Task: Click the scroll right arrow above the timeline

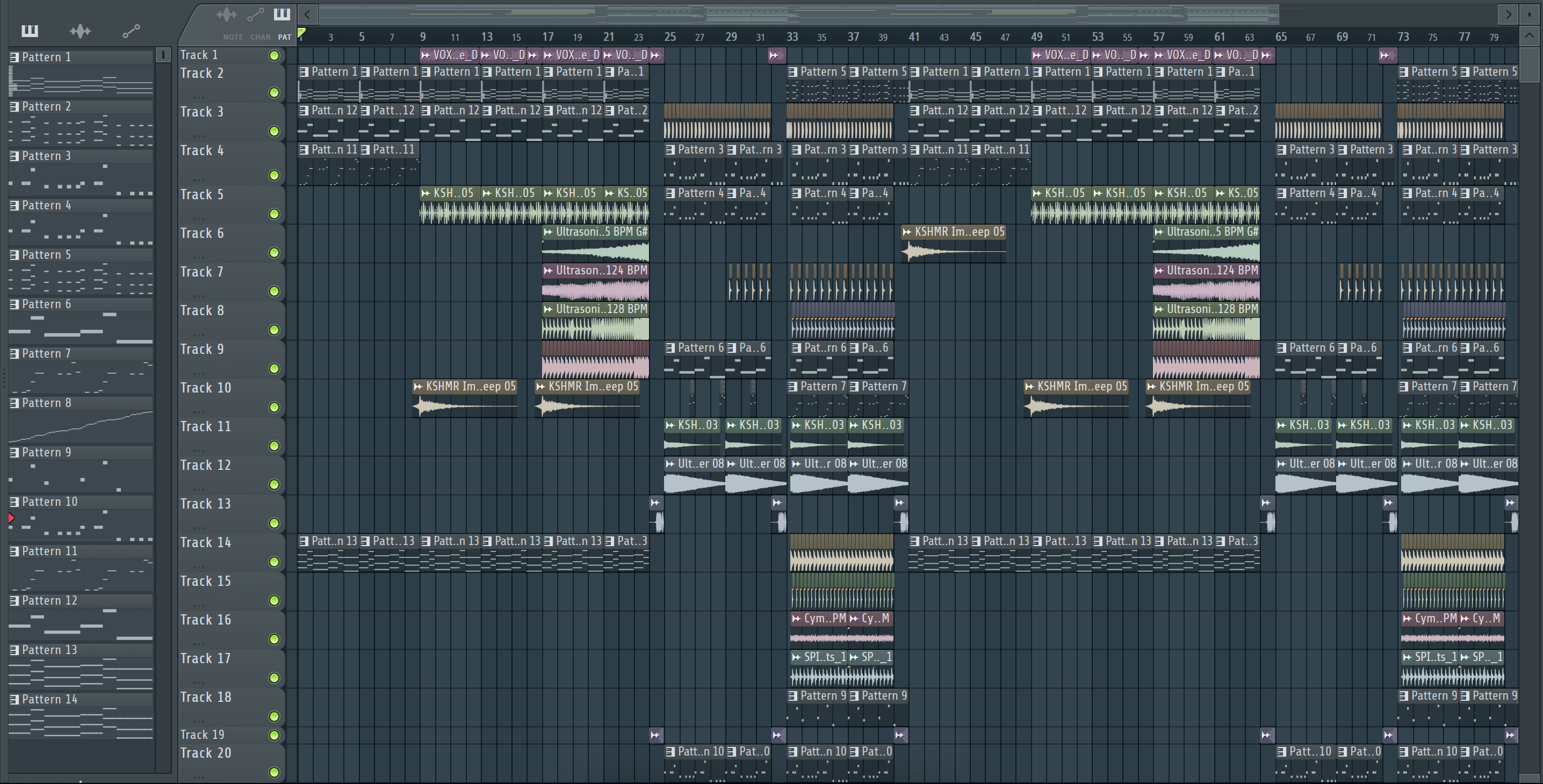Action: (1508, 14)
